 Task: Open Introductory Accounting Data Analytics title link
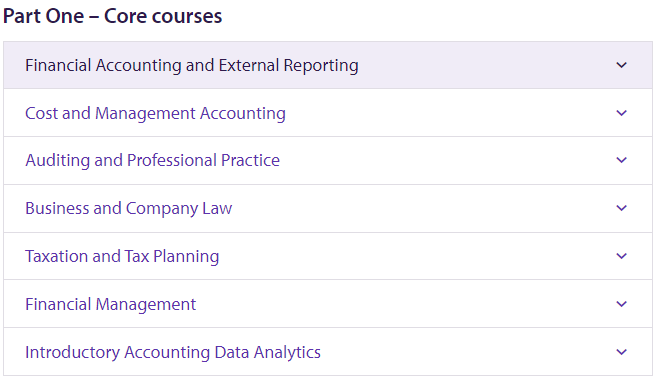pyautogui.click(x=173, y=353)
